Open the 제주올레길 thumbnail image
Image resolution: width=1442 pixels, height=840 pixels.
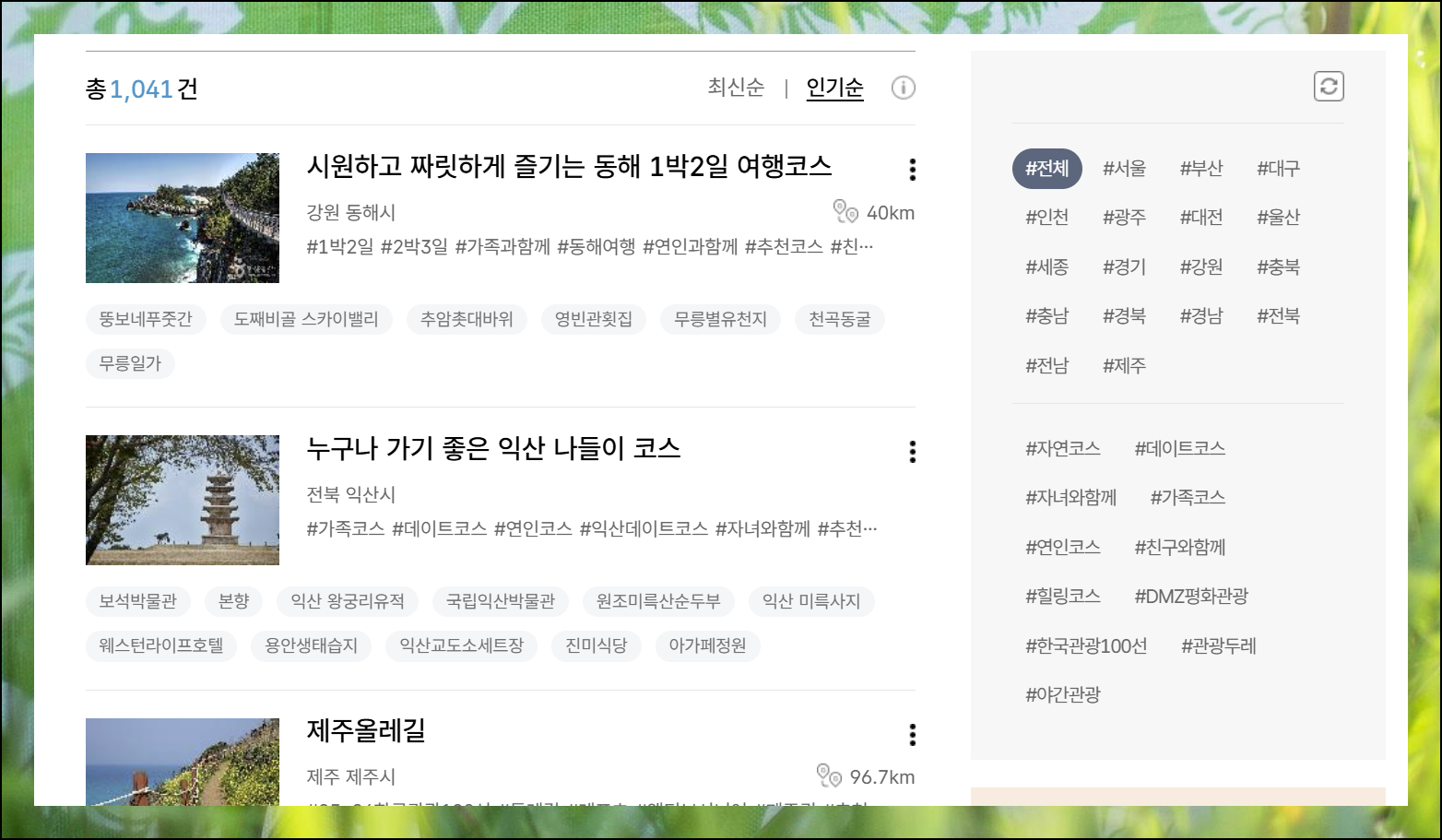[183, 762]
